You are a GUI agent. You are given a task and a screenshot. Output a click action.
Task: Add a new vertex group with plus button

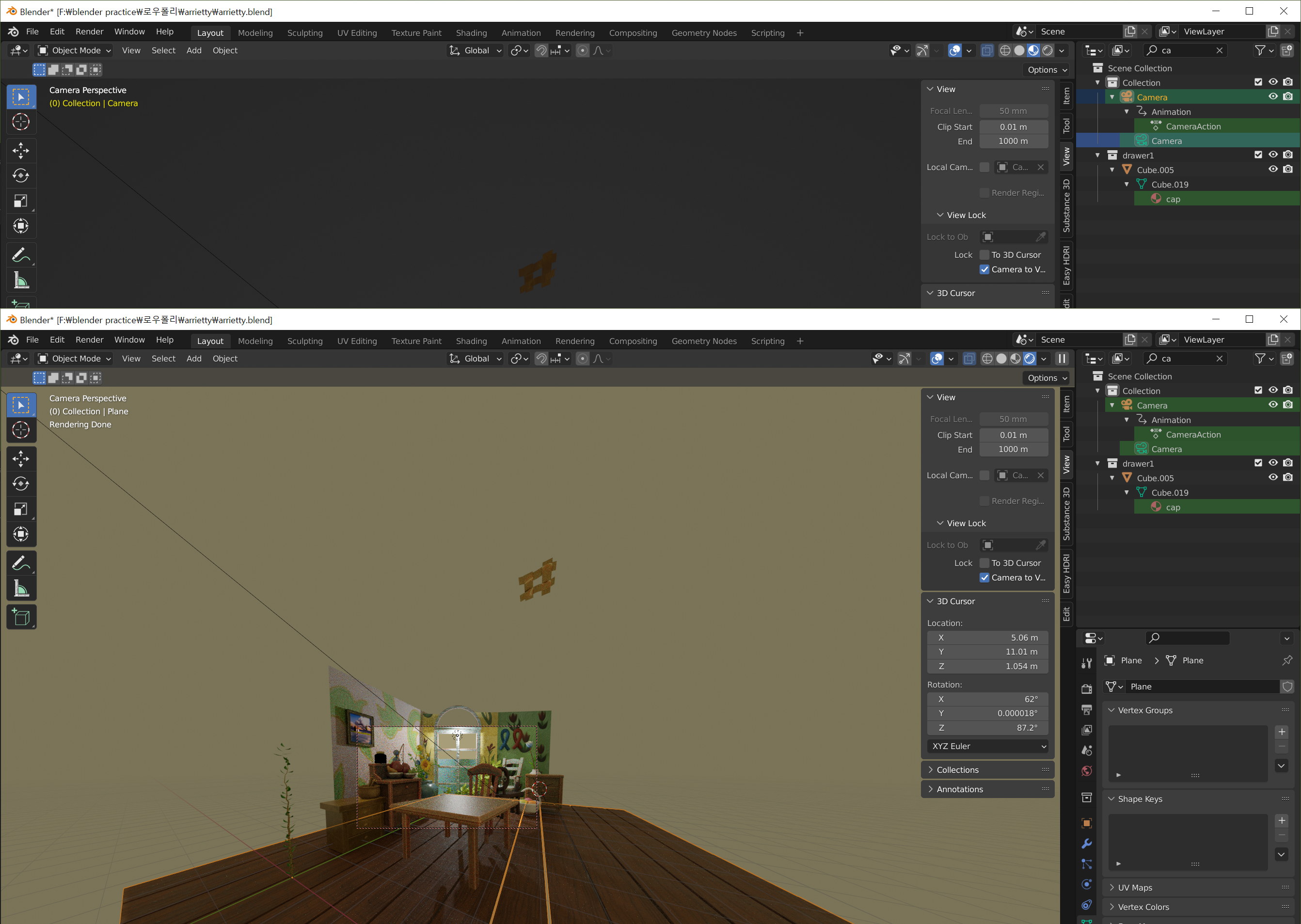[1281, 732]
